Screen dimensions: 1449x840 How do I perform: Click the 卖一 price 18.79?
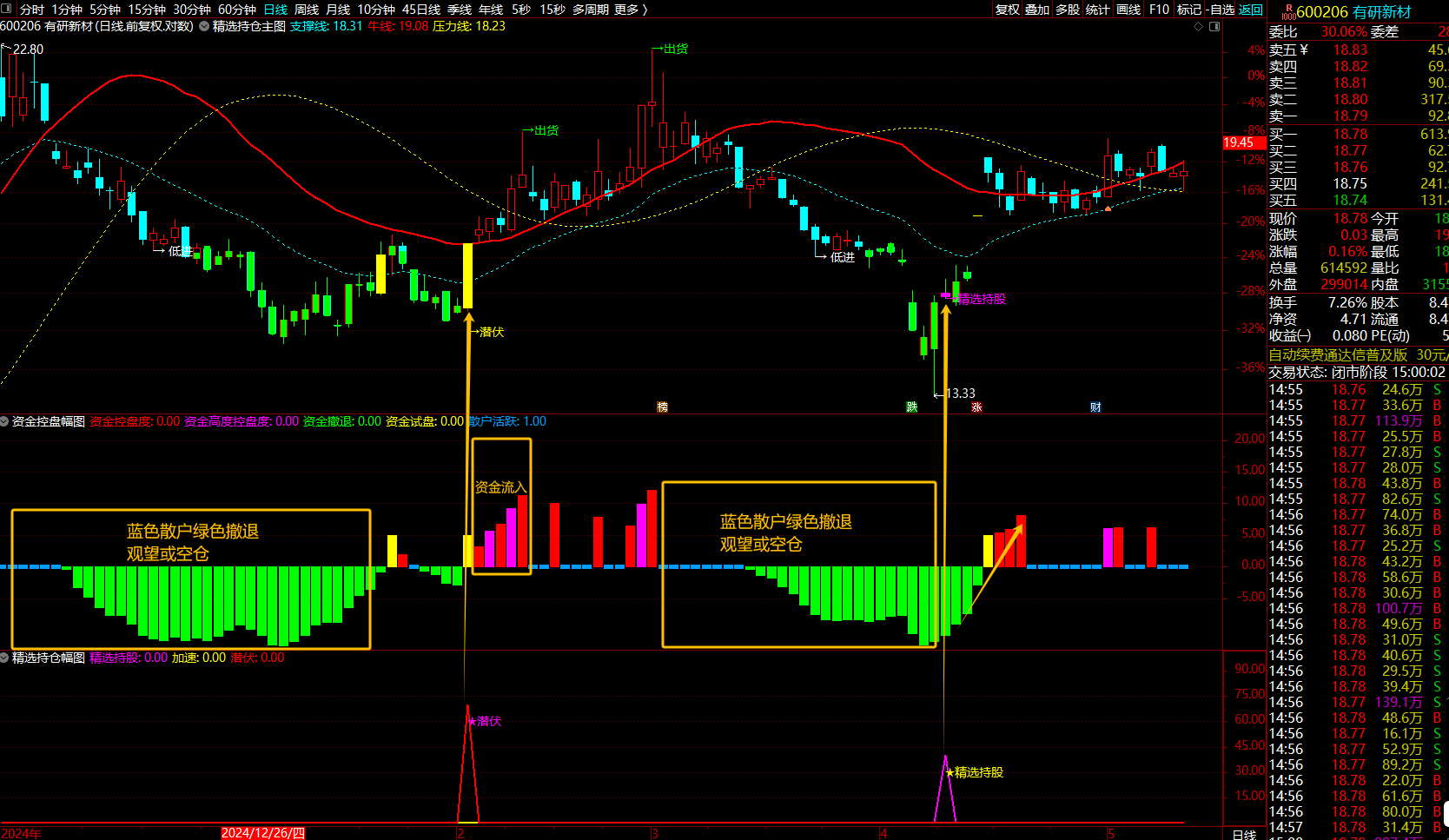(x=1350, y=116)
